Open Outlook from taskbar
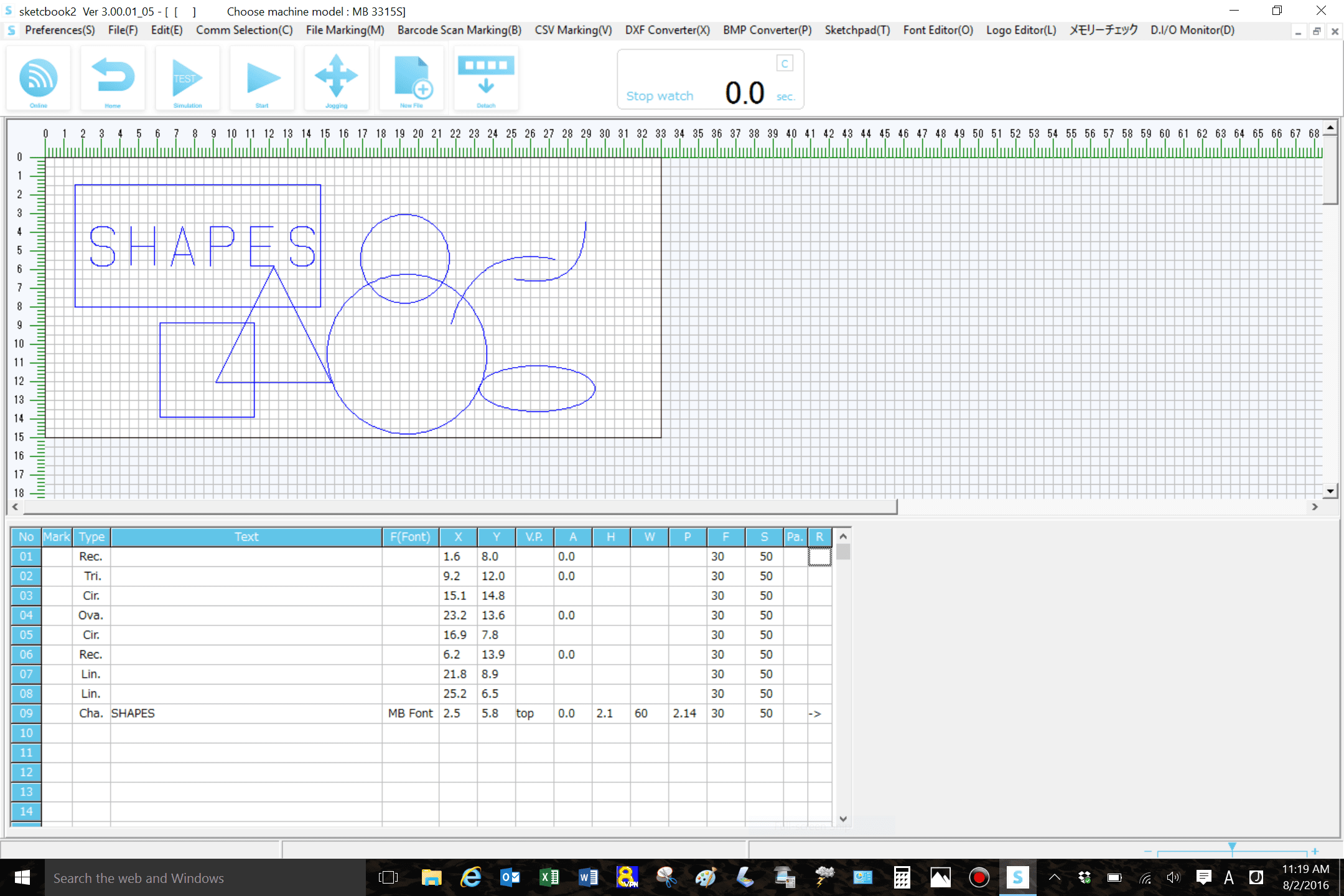1344x896 pixels. 510,878
